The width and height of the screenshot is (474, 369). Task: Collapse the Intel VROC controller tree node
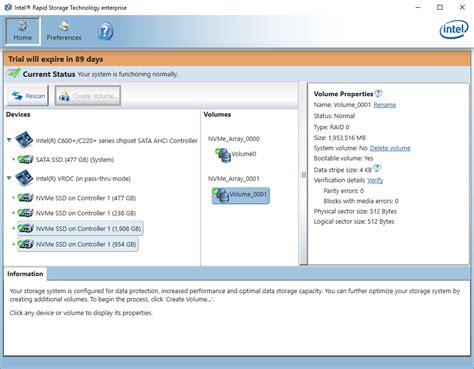tap(9, 178)
